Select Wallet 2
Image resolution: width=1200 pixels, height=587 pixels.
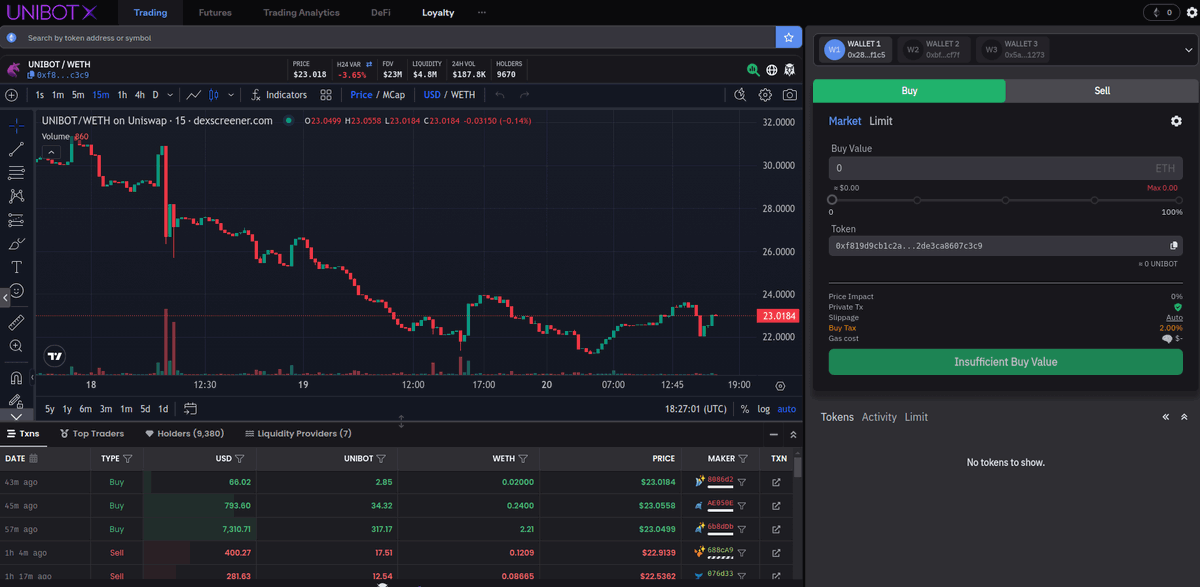click(x=932, y=49)
